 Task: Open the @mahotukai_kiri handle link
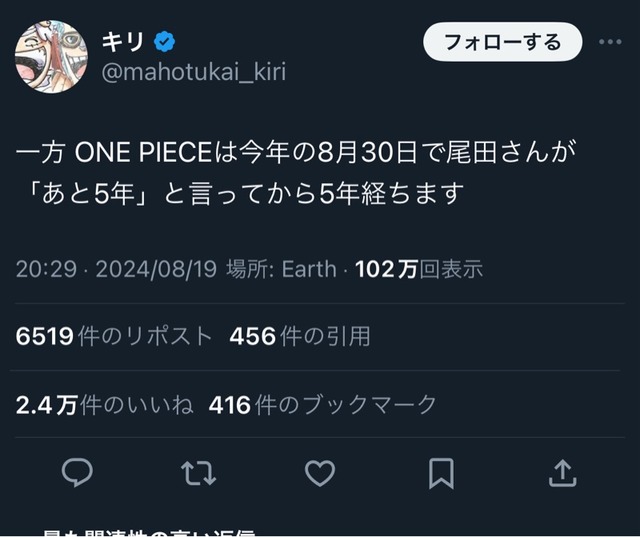pos(193,72)
